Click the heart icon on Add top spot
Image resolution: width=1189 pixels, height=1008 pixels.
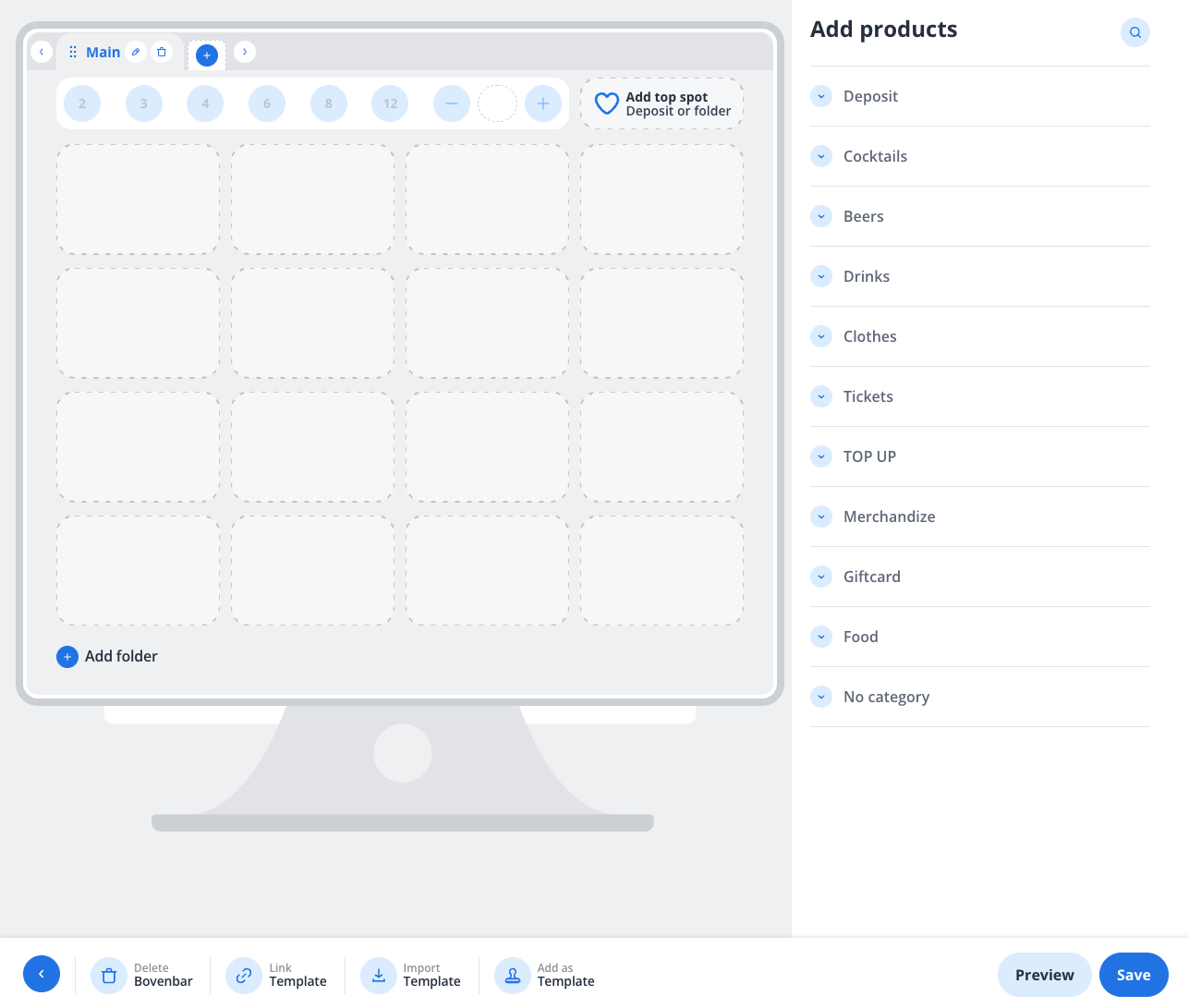coord(607,103)
